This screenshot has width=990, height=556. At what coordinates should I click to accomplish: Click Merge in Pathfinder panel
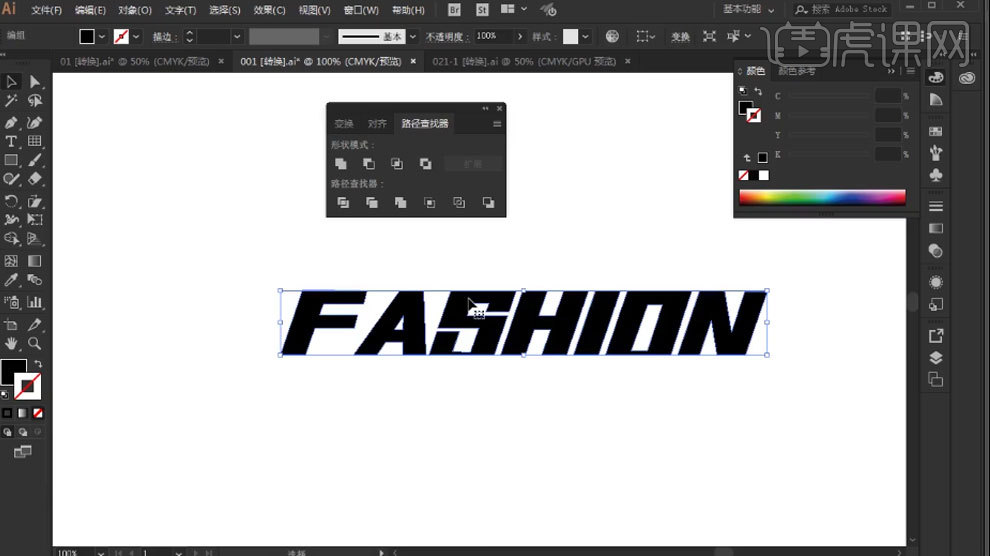point(400,203)
